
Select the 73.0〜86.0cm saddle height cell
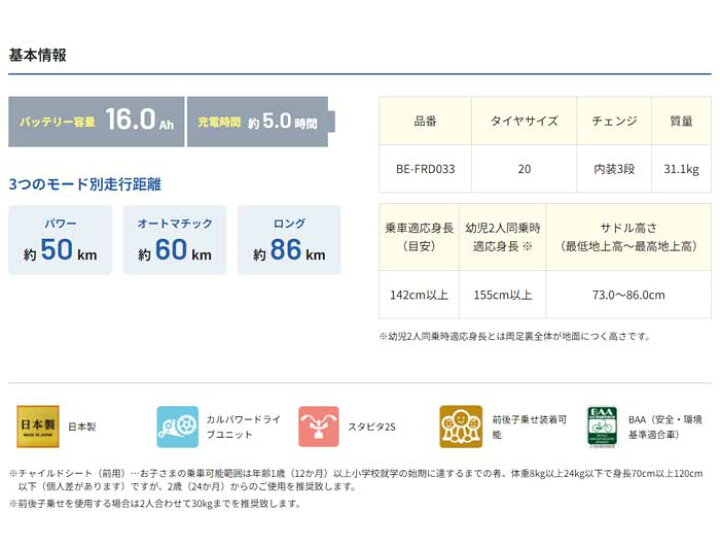[x=628, y=294]
